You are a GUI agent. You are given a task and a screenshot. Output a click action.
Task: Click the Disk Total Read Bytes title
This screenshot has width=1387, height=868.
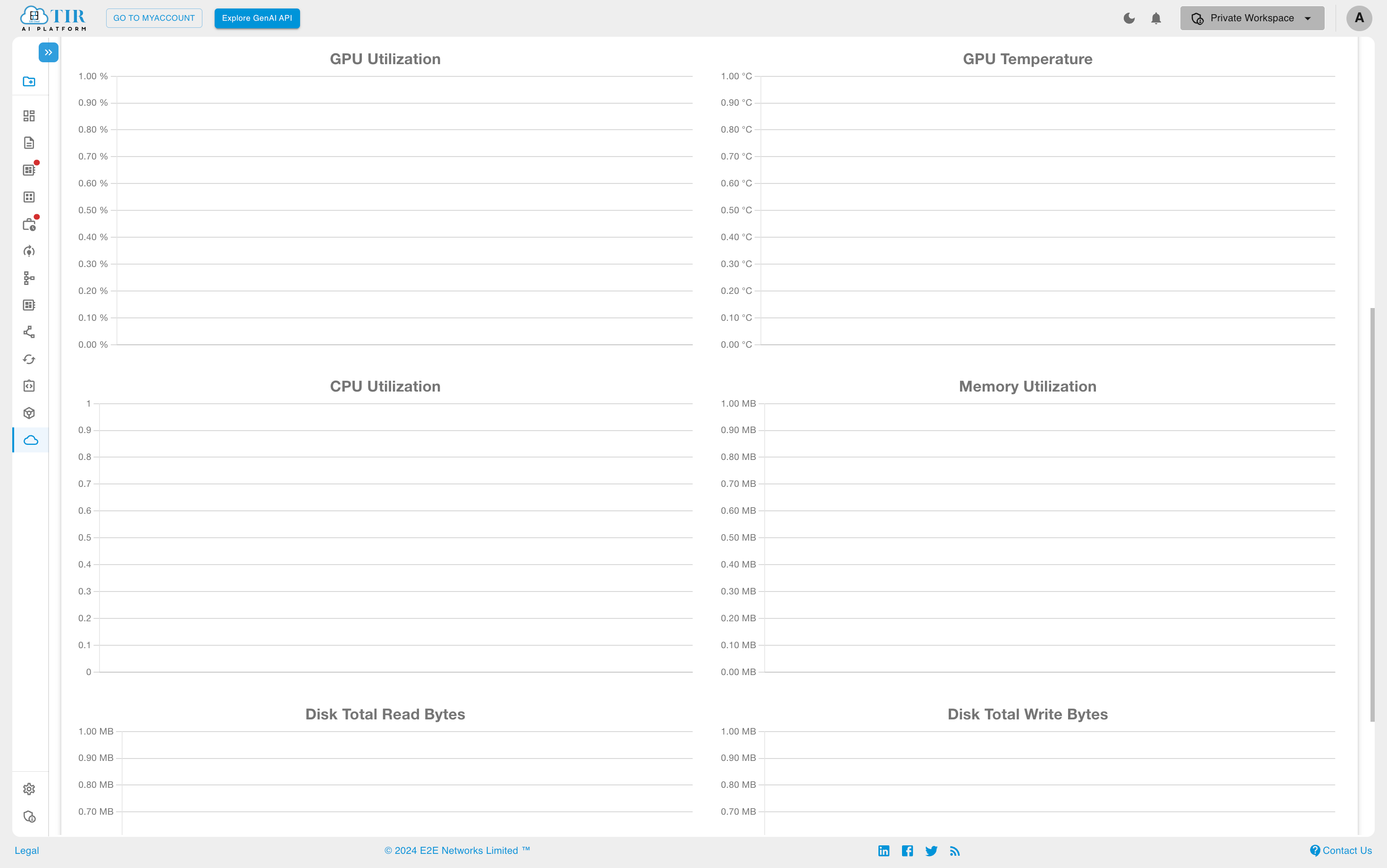click(385, 714)
